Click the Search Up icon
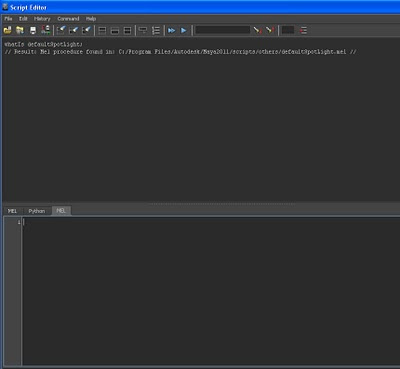400x369 pixels. coord(270,30)
